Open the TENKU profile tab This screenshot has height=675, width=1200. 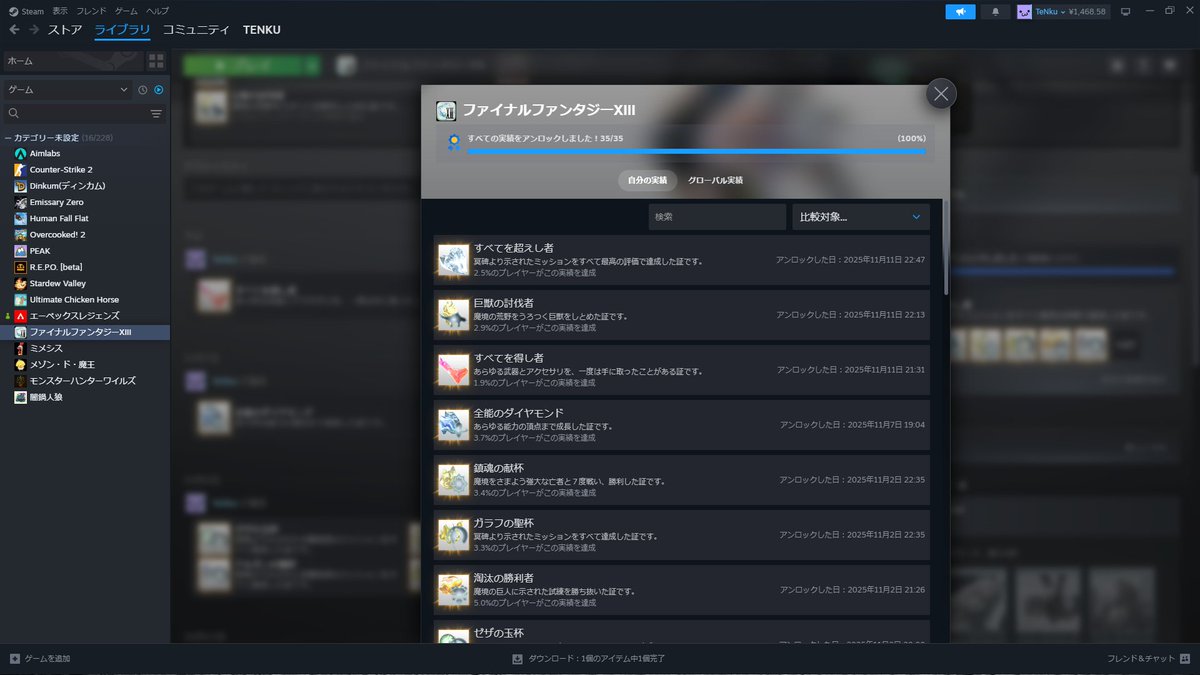(x=262, y=30)
